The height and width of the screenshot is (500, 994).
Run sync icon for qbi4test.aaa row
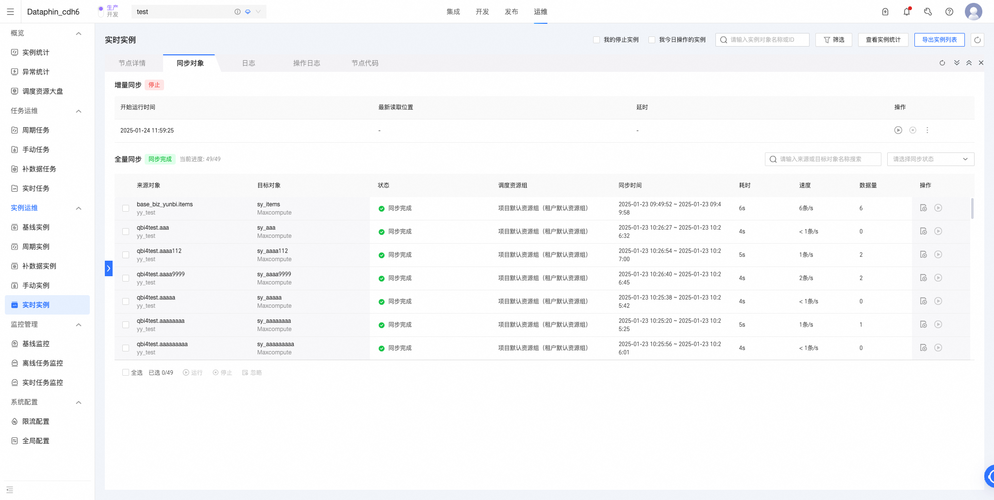coord(938,231)
